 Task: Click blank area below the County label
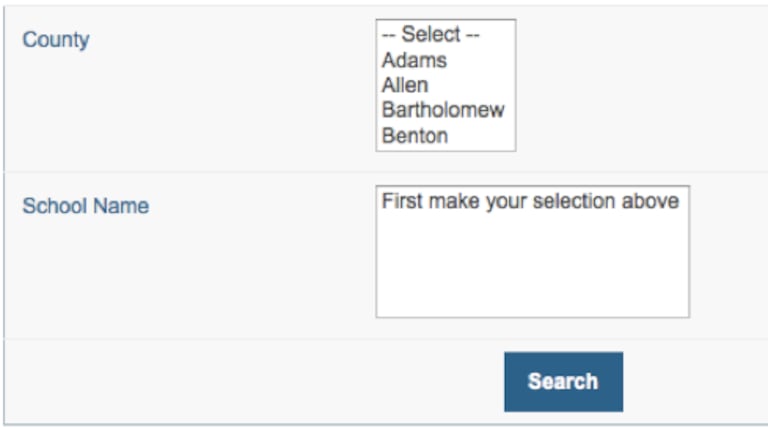[100, 110]
